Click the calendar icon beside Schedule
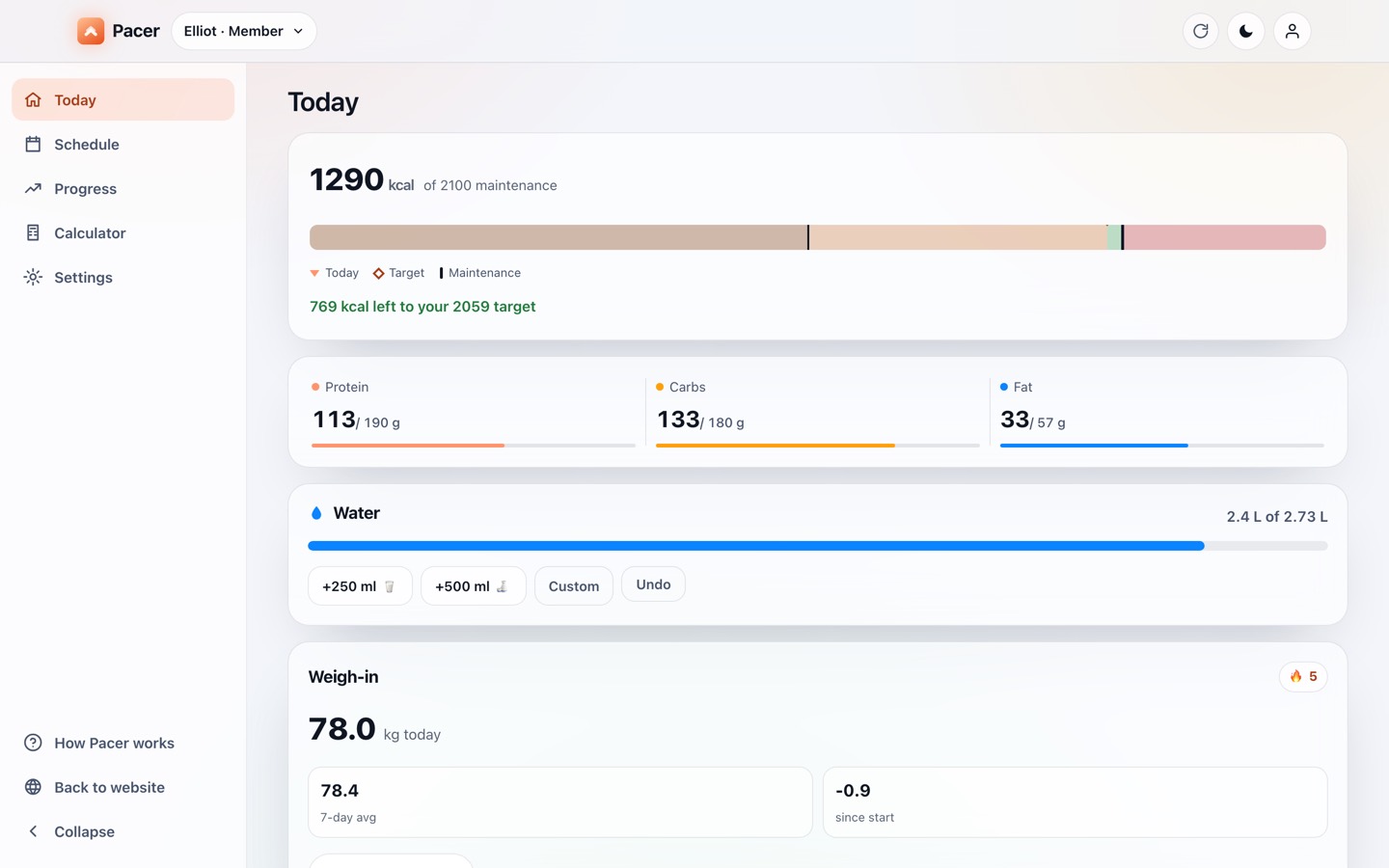Viewport: 1389px width, 868px height. 33,145
